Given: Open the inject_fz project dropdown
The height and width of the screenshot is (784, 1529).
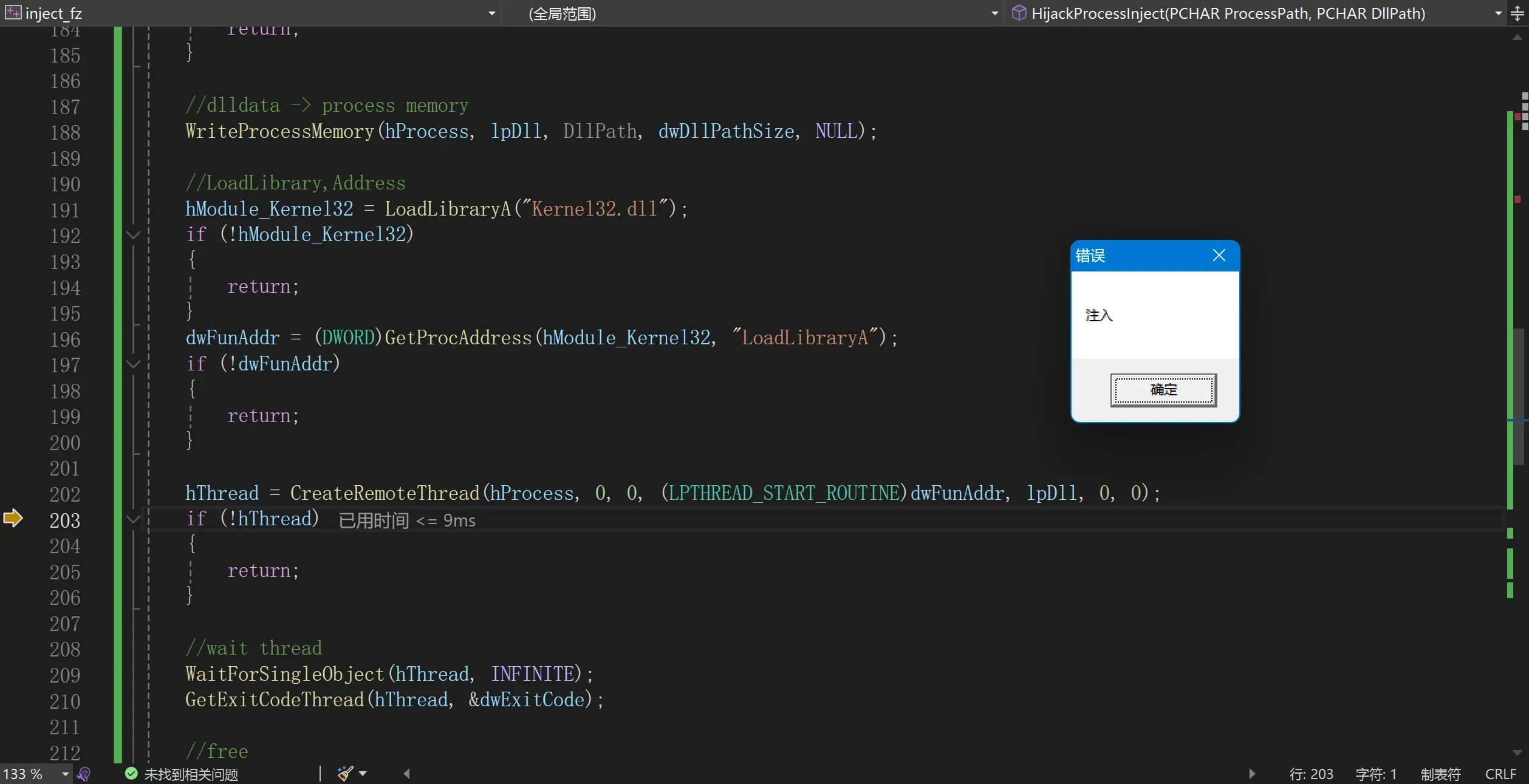Looking at the screenshot, I should [x=491, y=13].
